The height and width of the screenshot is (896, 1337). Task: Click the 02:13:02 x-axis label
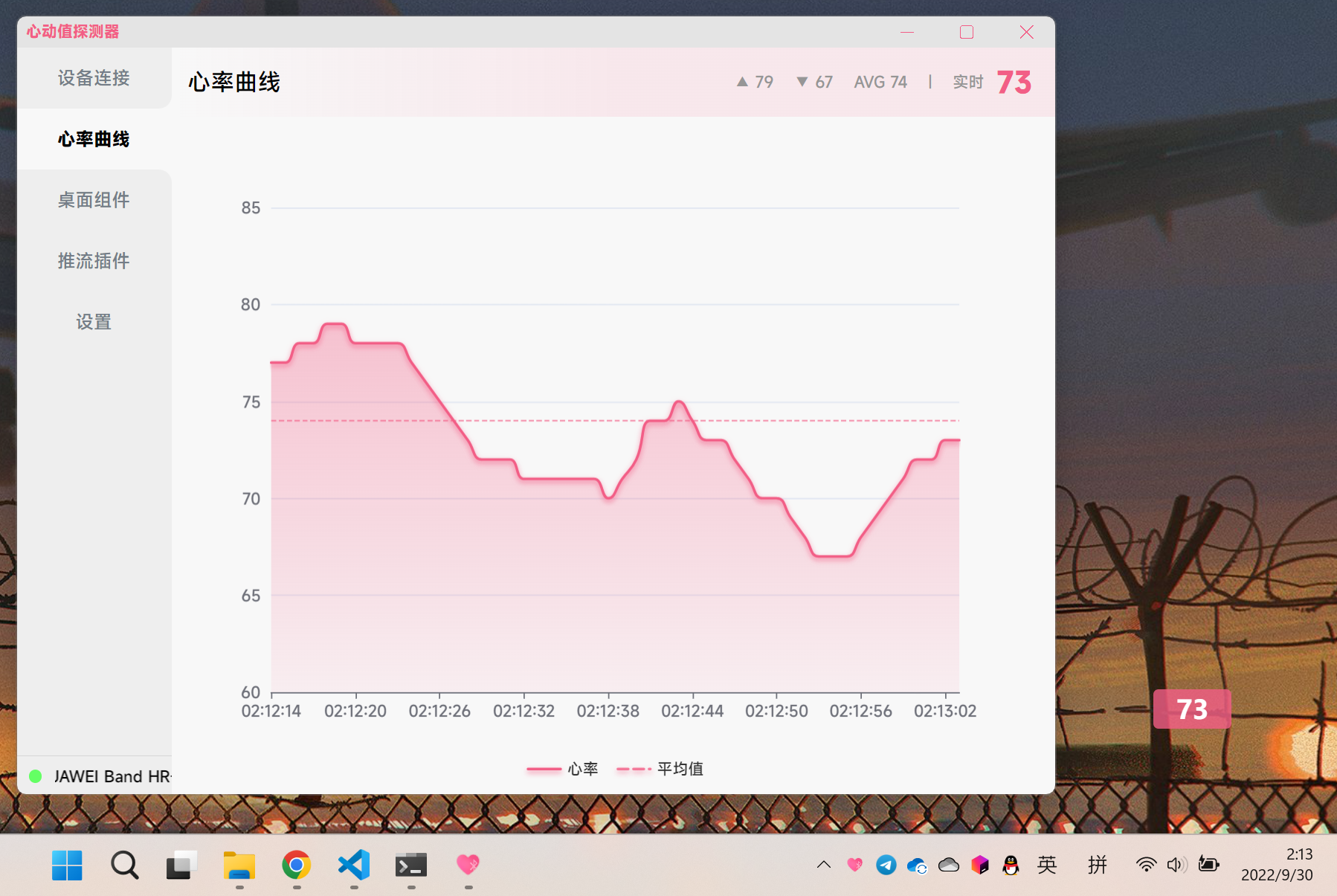pos(945,711)
